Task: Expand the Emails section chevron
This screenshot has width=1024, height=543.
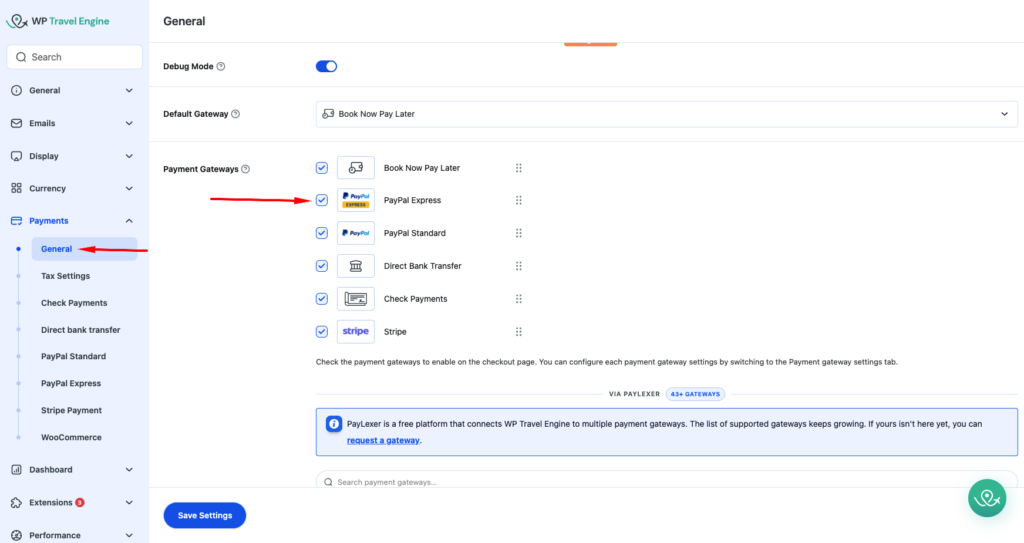Action: [129, 123]
